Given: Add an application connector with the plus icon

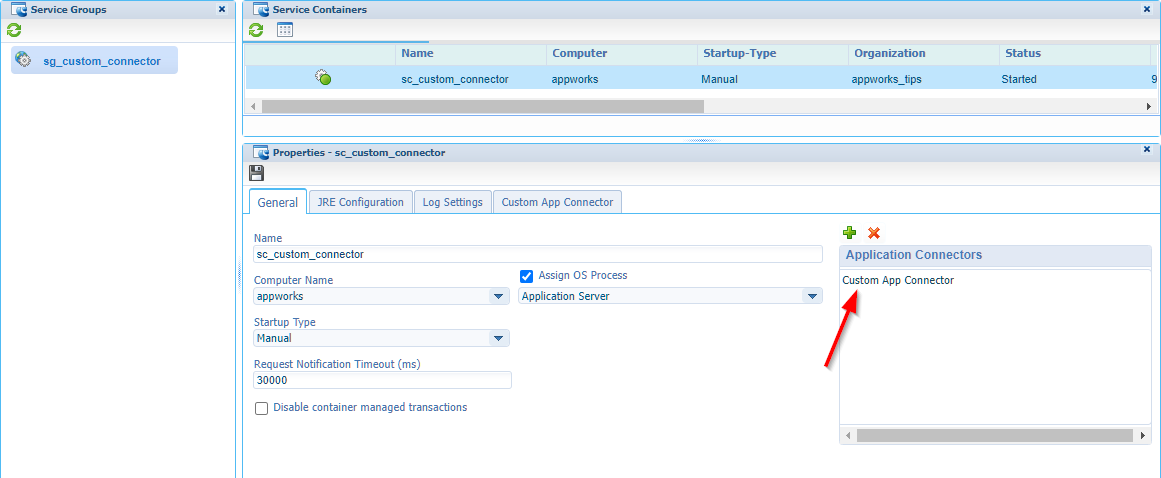Looking at the screenshot, I should [x=849, y=233].
